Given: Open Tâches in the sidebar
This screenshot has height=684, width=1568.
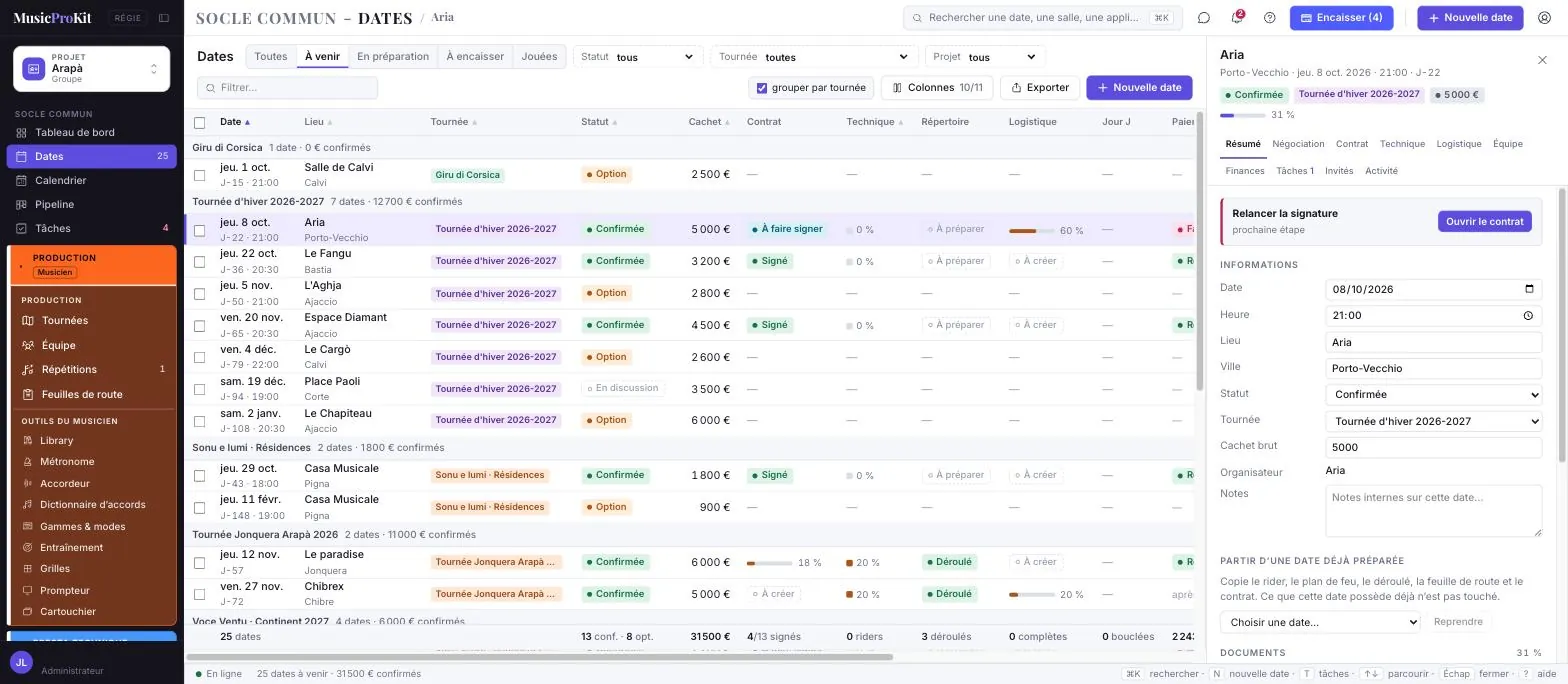Looking at the screenshot, I should click(91, 228).
